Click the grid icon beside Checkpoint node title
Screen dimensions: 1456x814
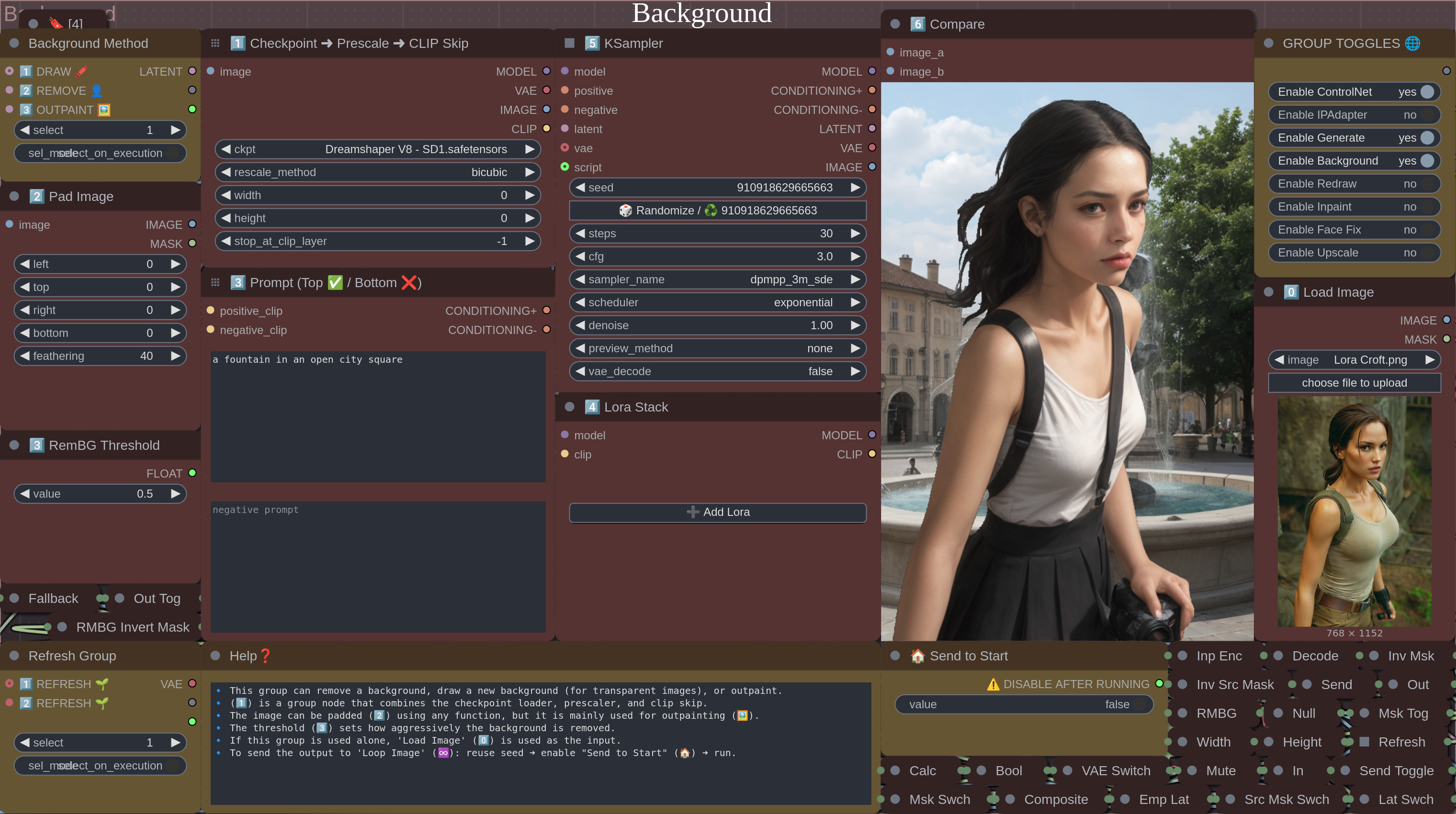[215, 44]
